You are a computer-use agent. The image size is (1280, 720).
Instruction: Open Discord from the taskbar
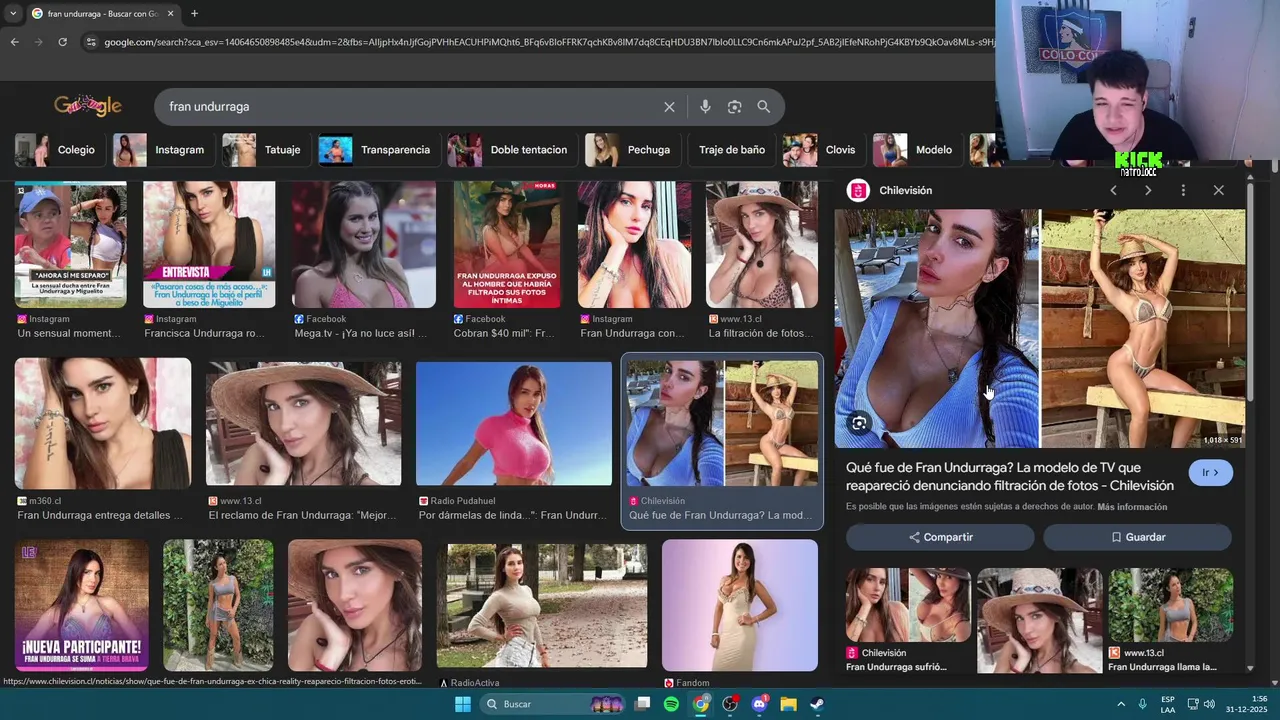pos(759,704)
